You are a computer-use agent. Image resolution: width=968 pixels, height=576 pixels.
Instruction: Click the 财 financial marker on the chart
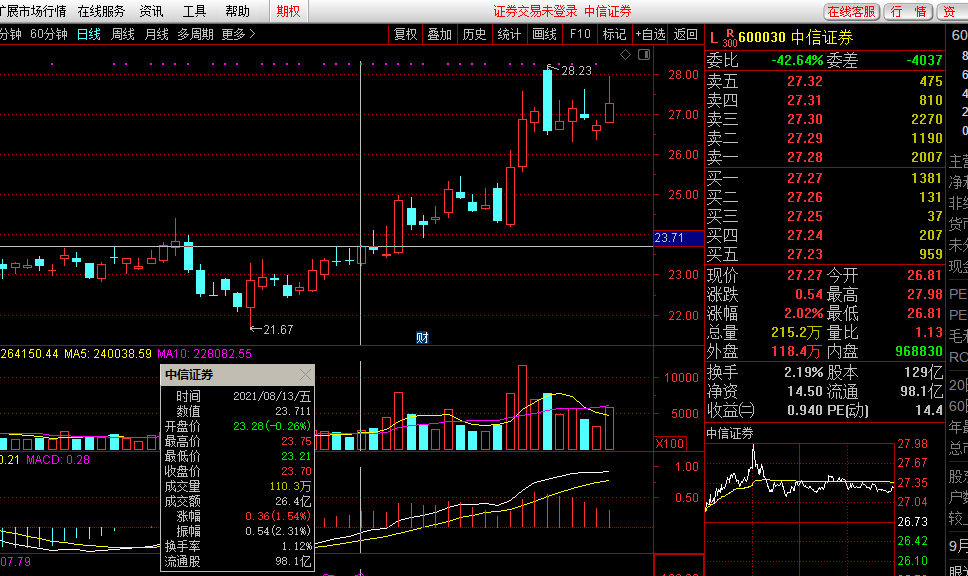point(422,337)
